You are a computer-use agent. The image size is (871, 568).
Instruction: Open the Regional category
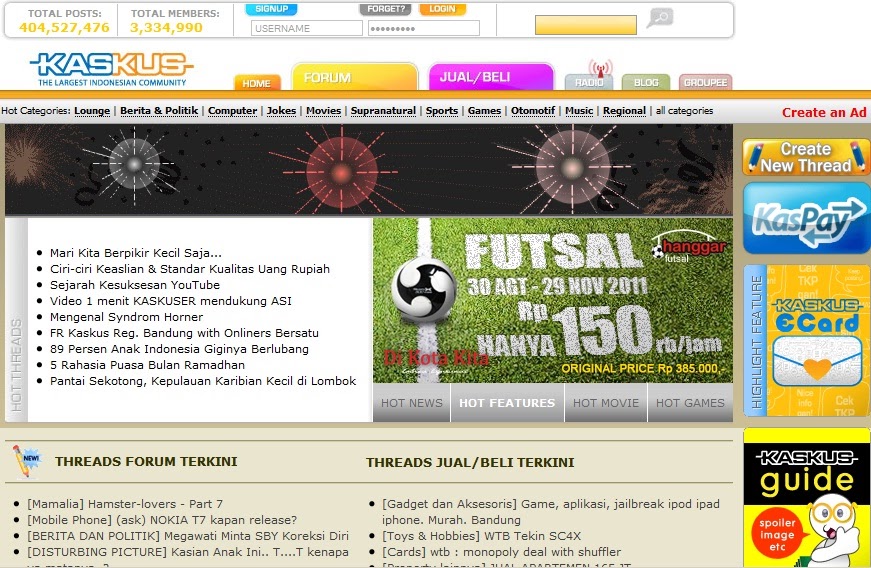coord(624,111)
